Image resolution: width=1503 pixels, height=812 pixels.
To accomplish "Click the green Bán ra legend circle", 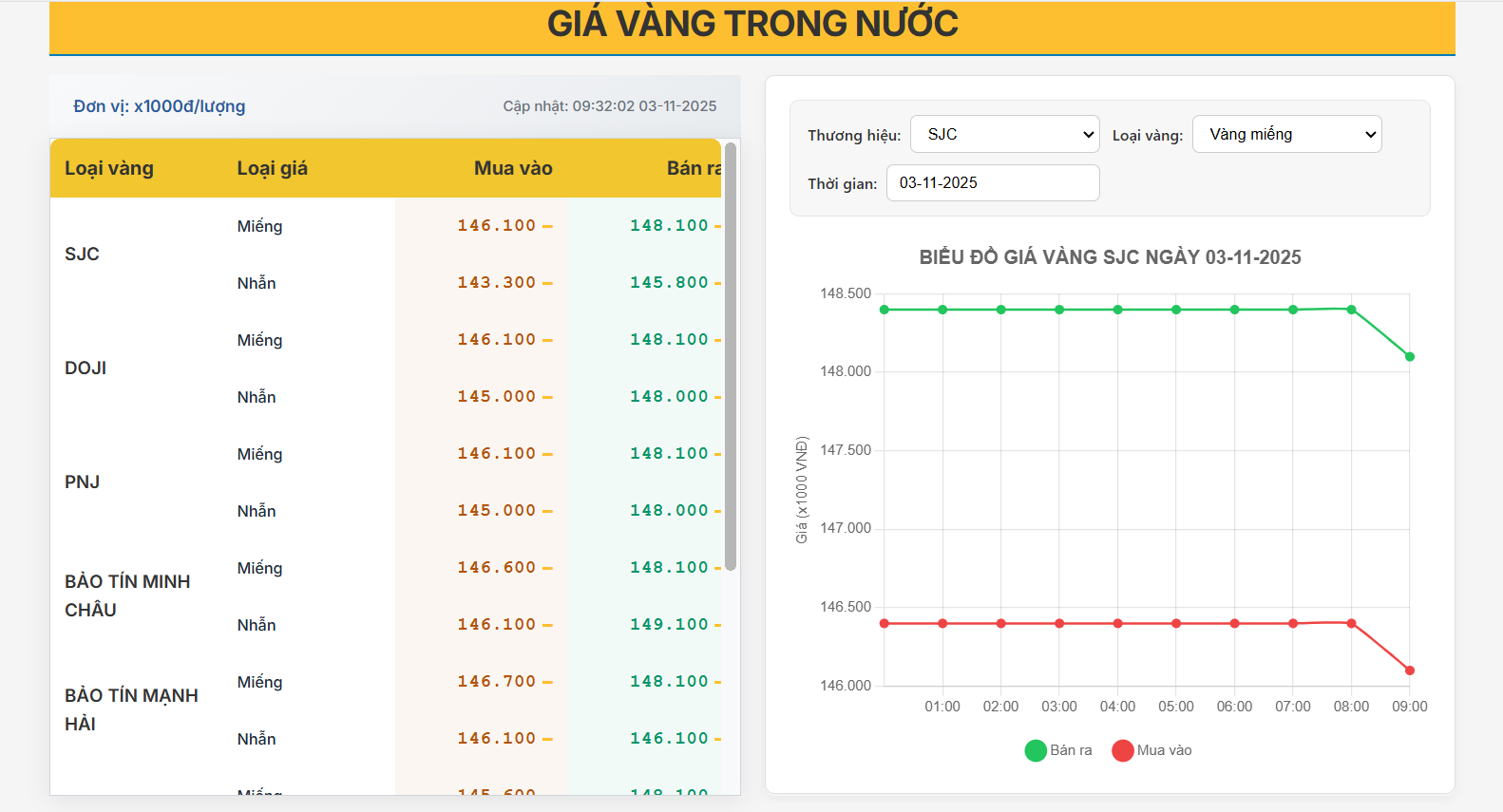I will pos(1036,750).
